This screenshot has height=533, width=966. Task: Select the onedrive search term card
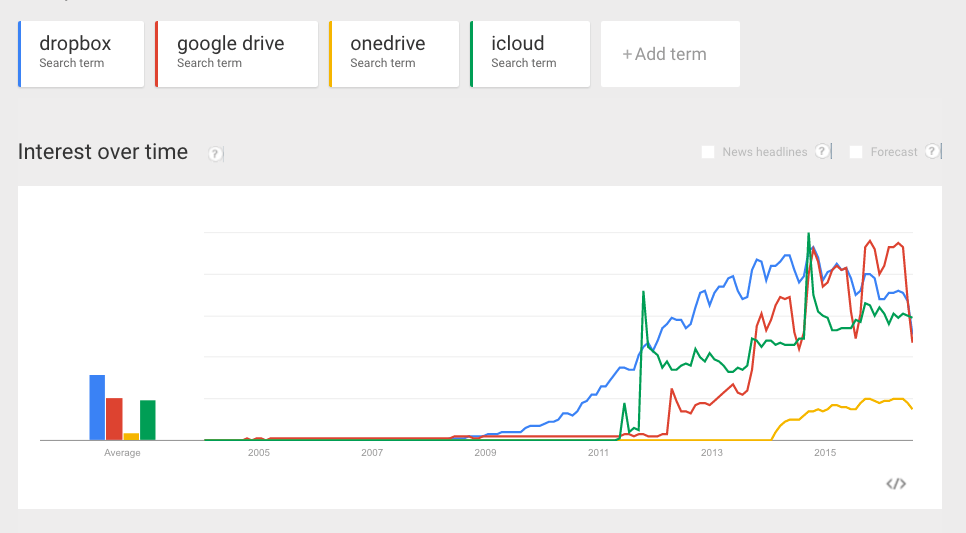pos(394,54)
